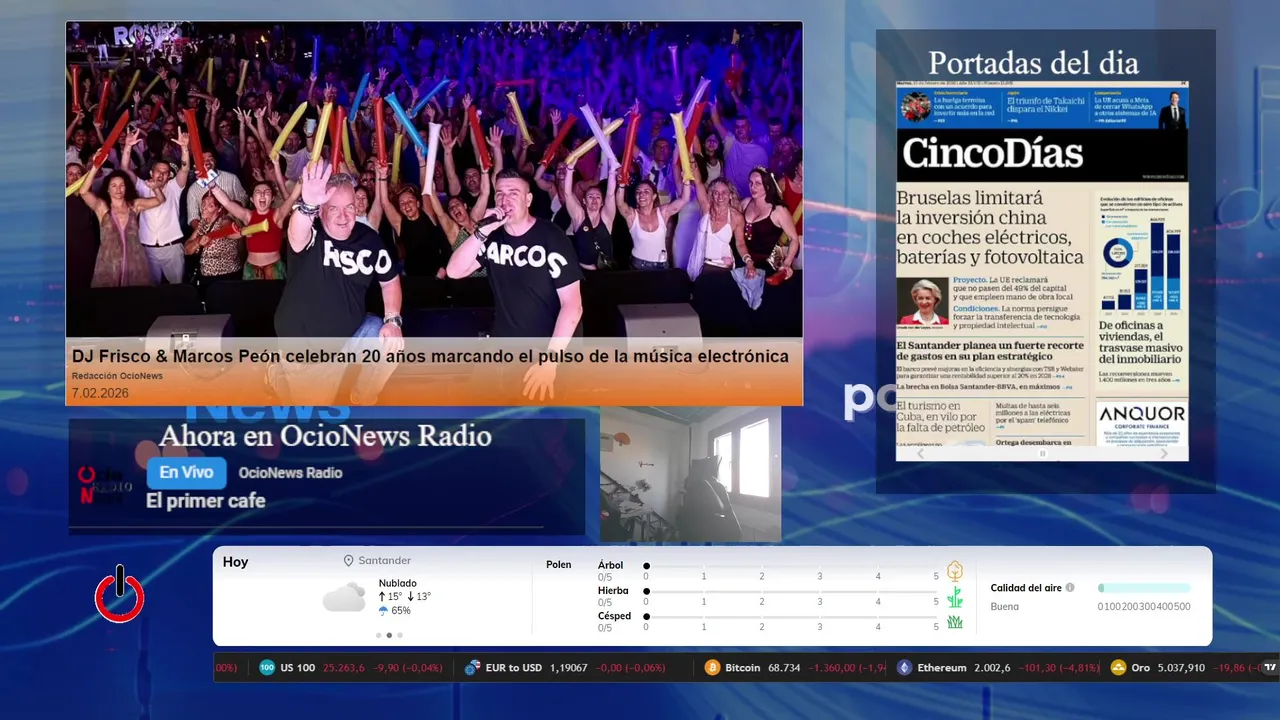The image size is (1280, 720).
Task: Click the "Nublado" weather condition text
Action: tap(398, 583)
